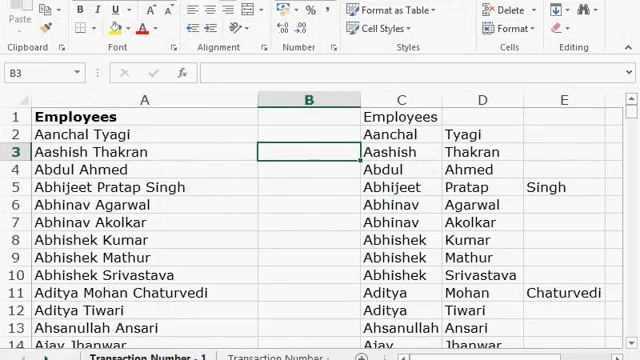
Task: Click the Copy icon
Action: tap(45, 10)
